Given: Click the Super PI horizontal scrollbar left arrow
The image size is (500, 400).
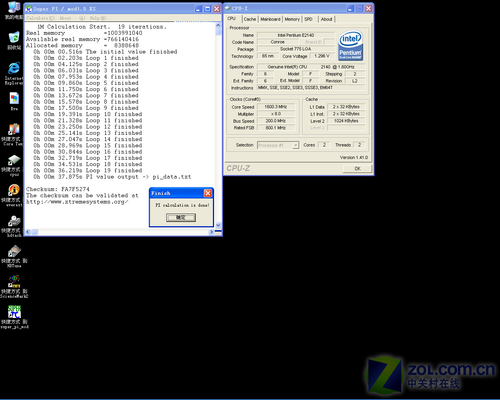Looking at the screenshot, I should pyautogui.click(x=28, y=232).
